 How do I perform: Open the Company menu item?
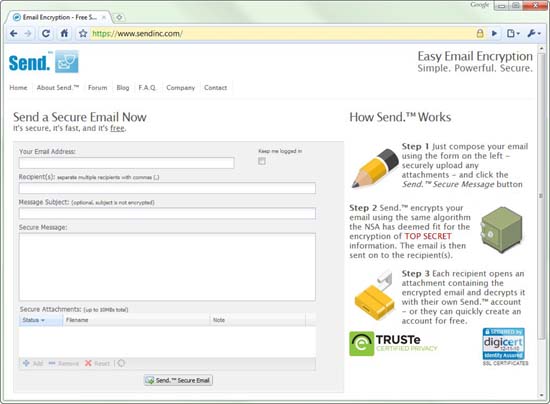tap(180, 88)
